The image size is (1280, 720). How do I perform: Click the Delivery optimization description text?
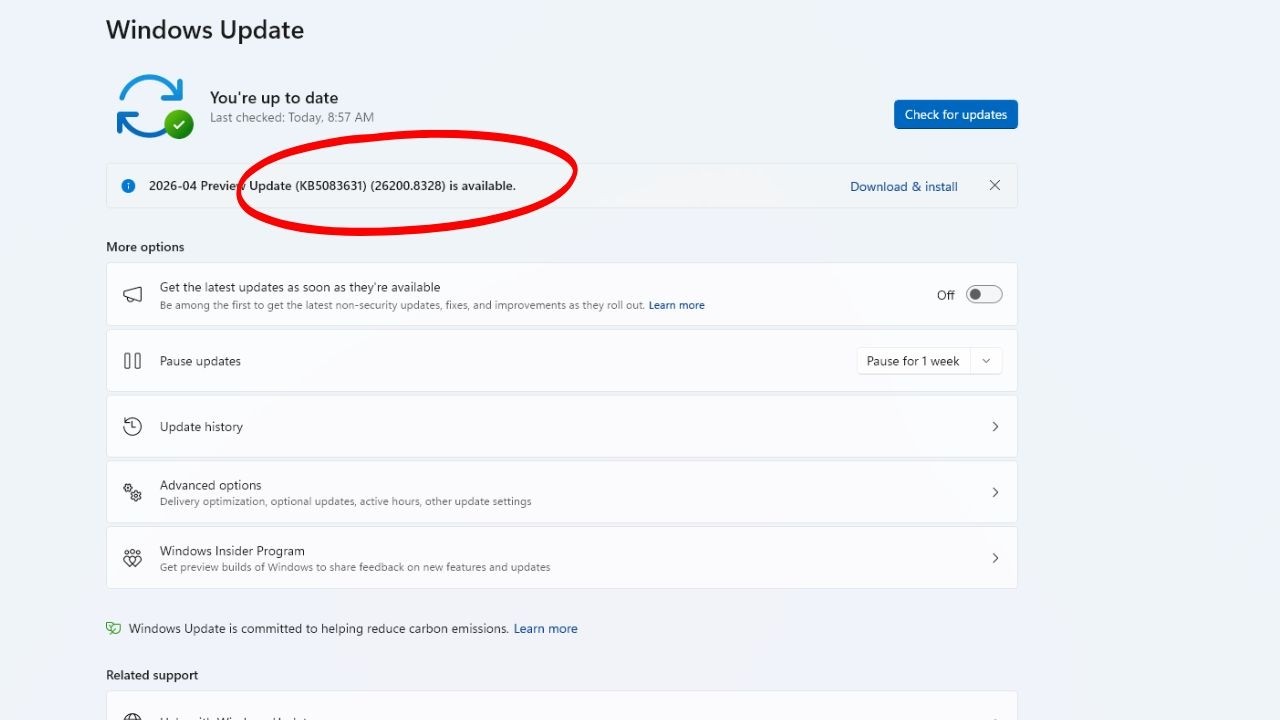tap(345, 502)
